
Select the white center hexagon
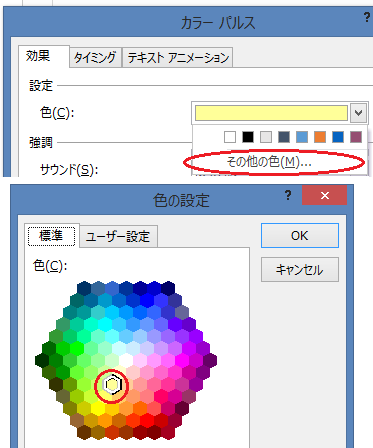tap(126, 360)
